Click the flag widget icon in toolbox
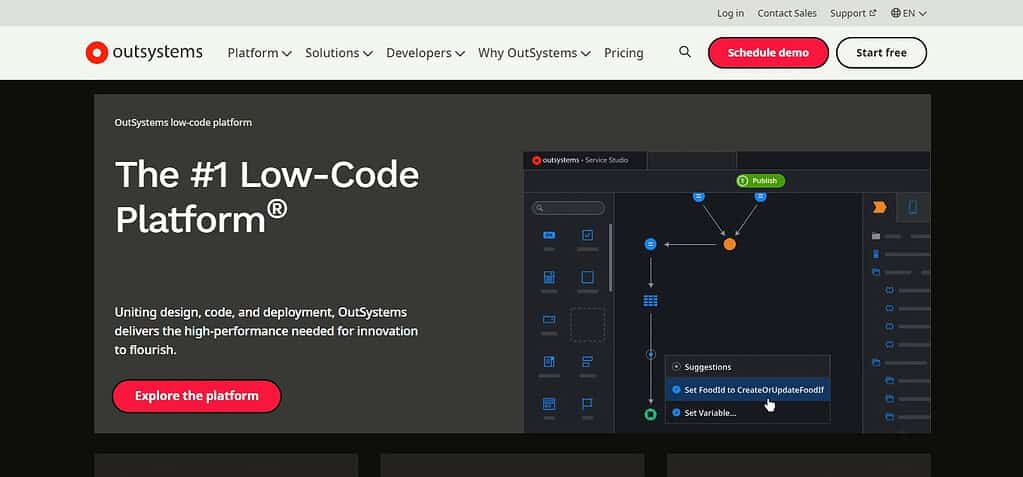 pos(587,404)
